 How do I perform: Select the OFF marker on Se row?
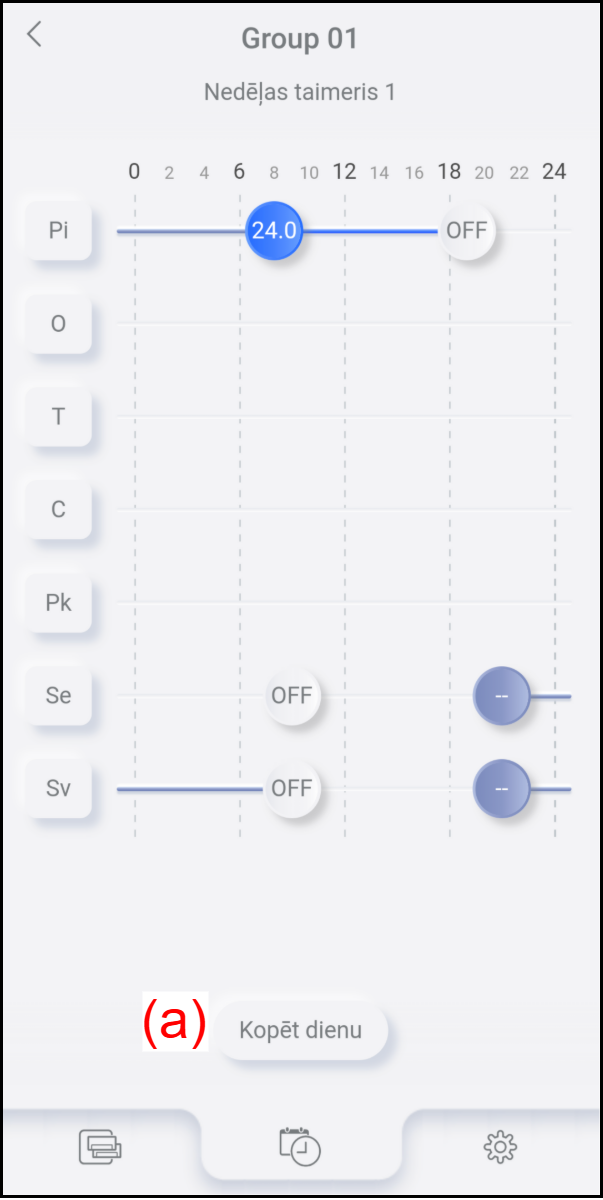click(x=292, y=695)
